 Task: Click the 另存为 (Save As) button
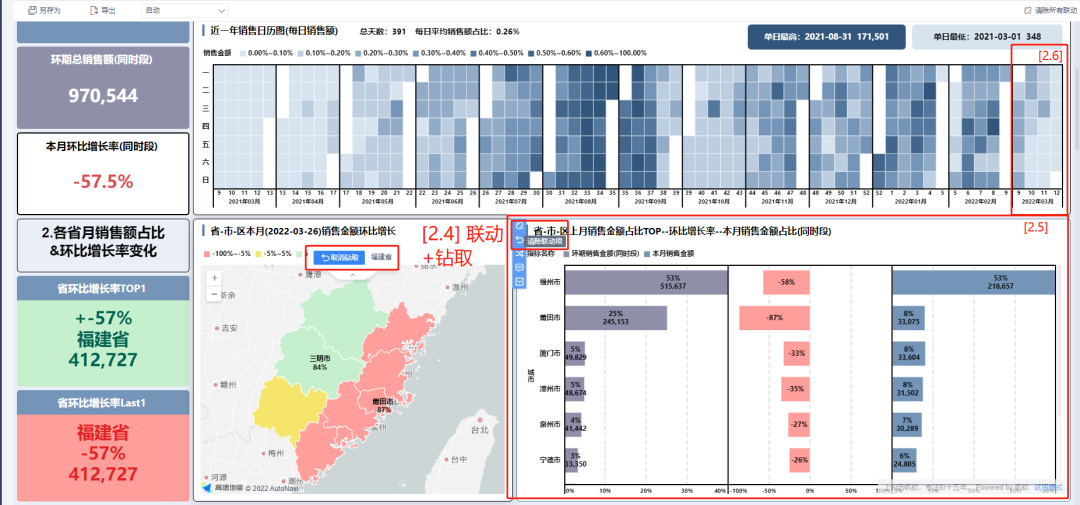44,10
